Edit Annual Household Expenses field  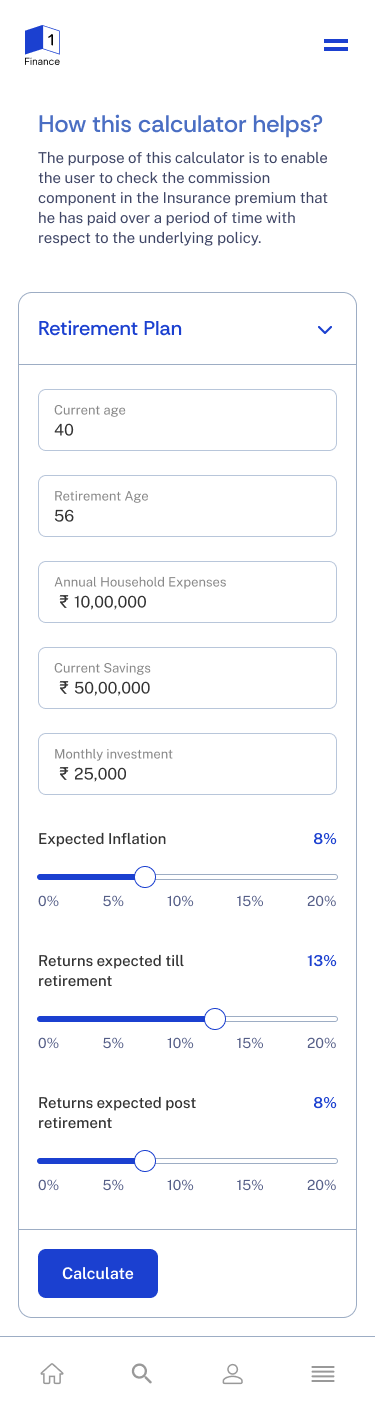pyautogui.click(x=187, y=592)
